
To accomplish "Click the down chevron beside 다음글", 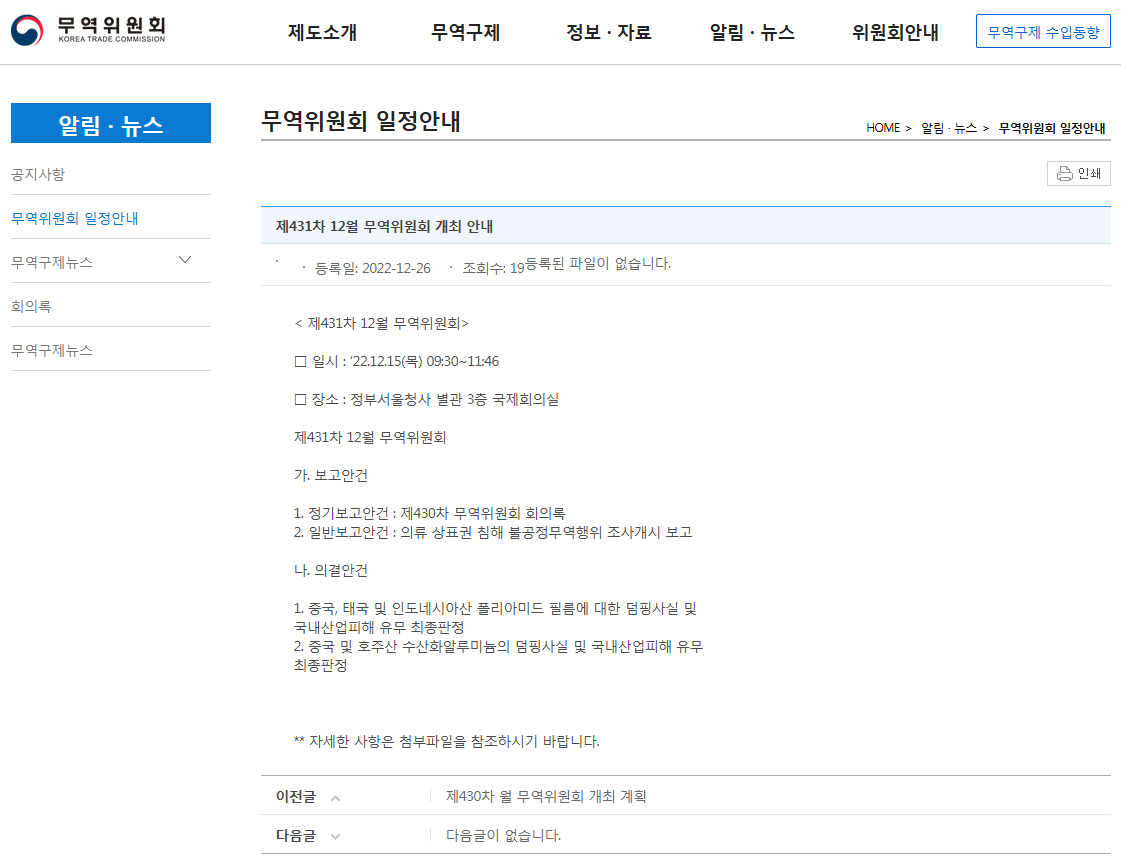I will (x=335, y=836).
